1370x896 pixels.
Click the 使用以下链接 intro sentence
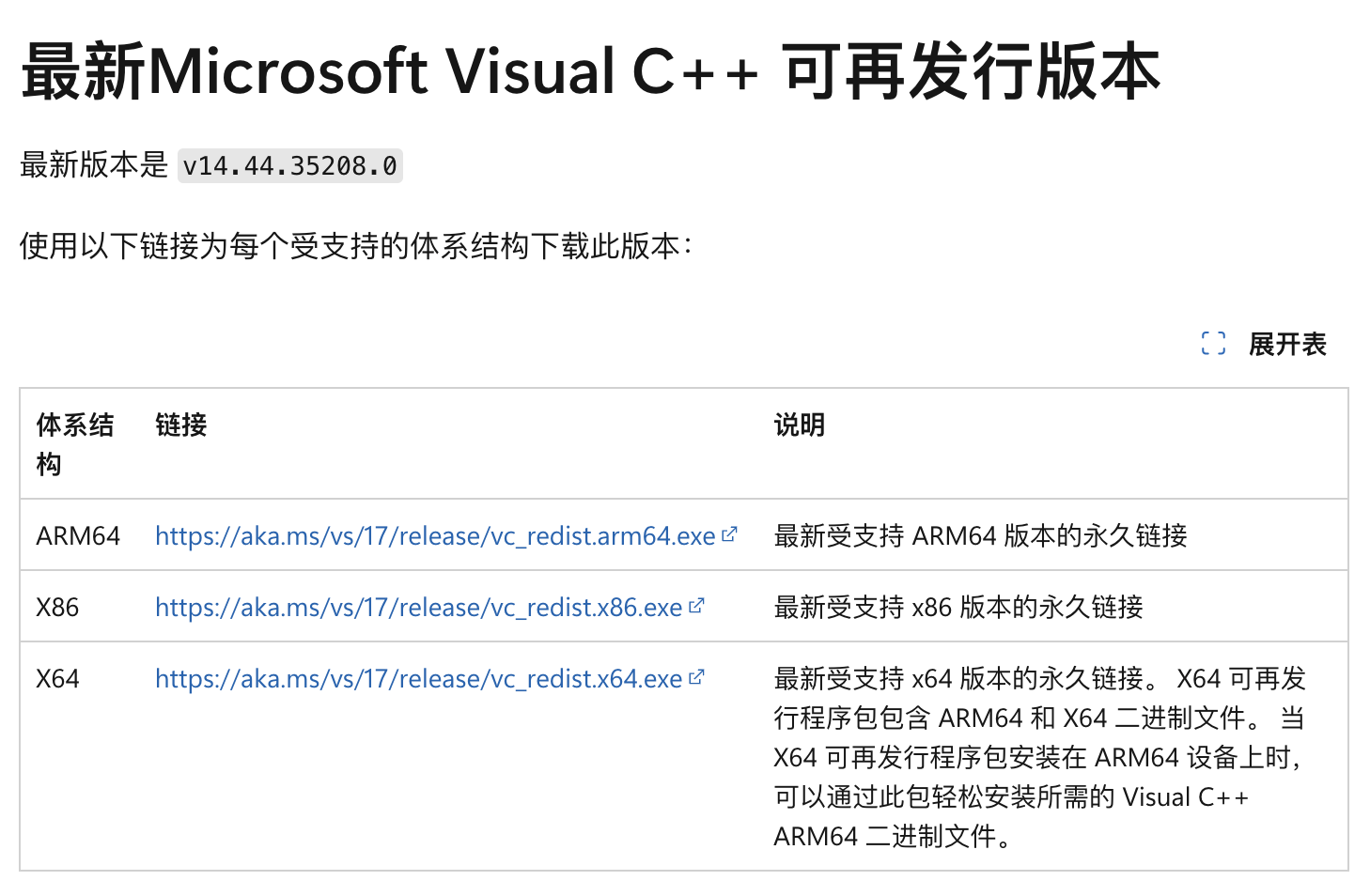[x=355, y=246]
